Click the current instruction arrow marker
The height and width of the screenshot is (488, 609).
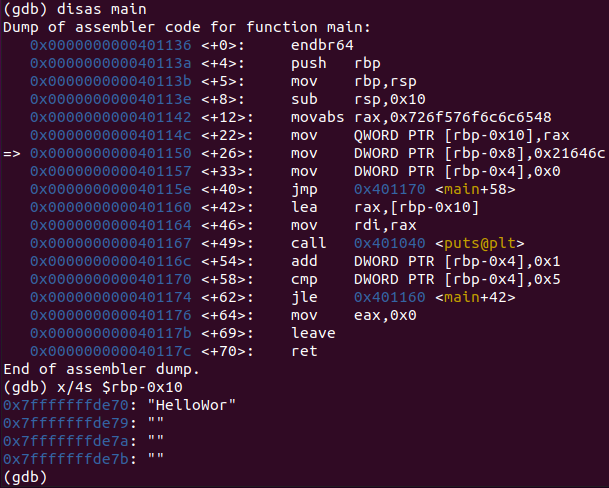point(12,153)
